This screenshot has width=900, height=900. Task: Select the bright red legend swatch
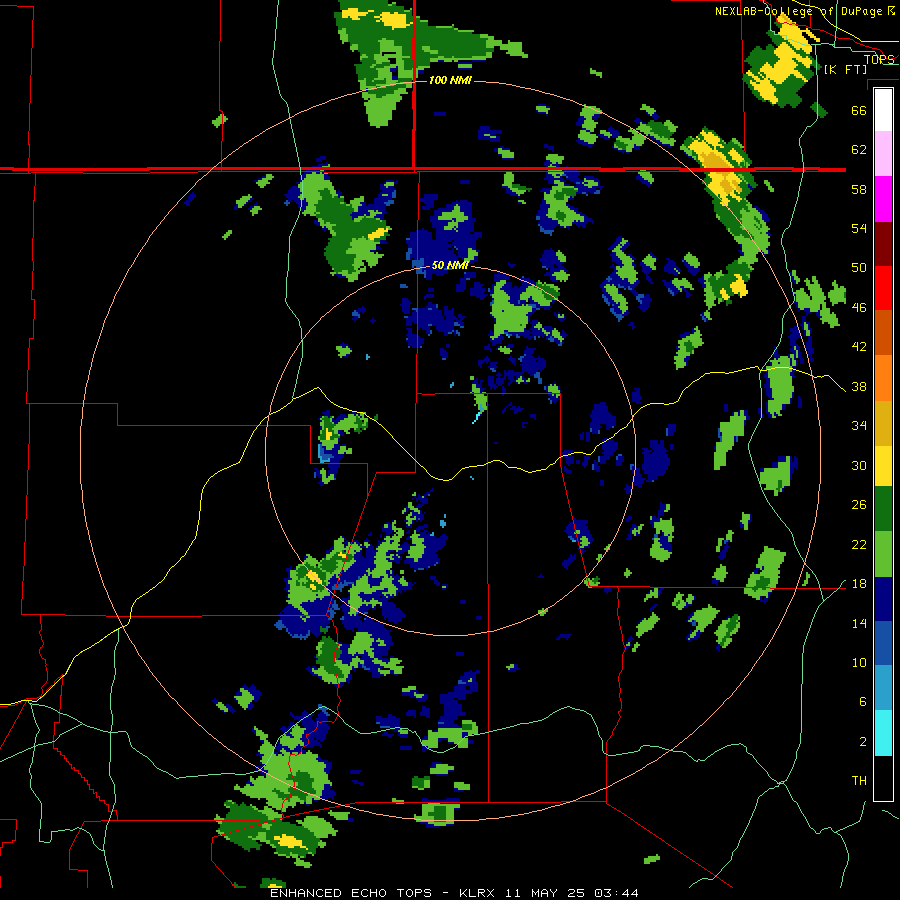click(883, 288)
